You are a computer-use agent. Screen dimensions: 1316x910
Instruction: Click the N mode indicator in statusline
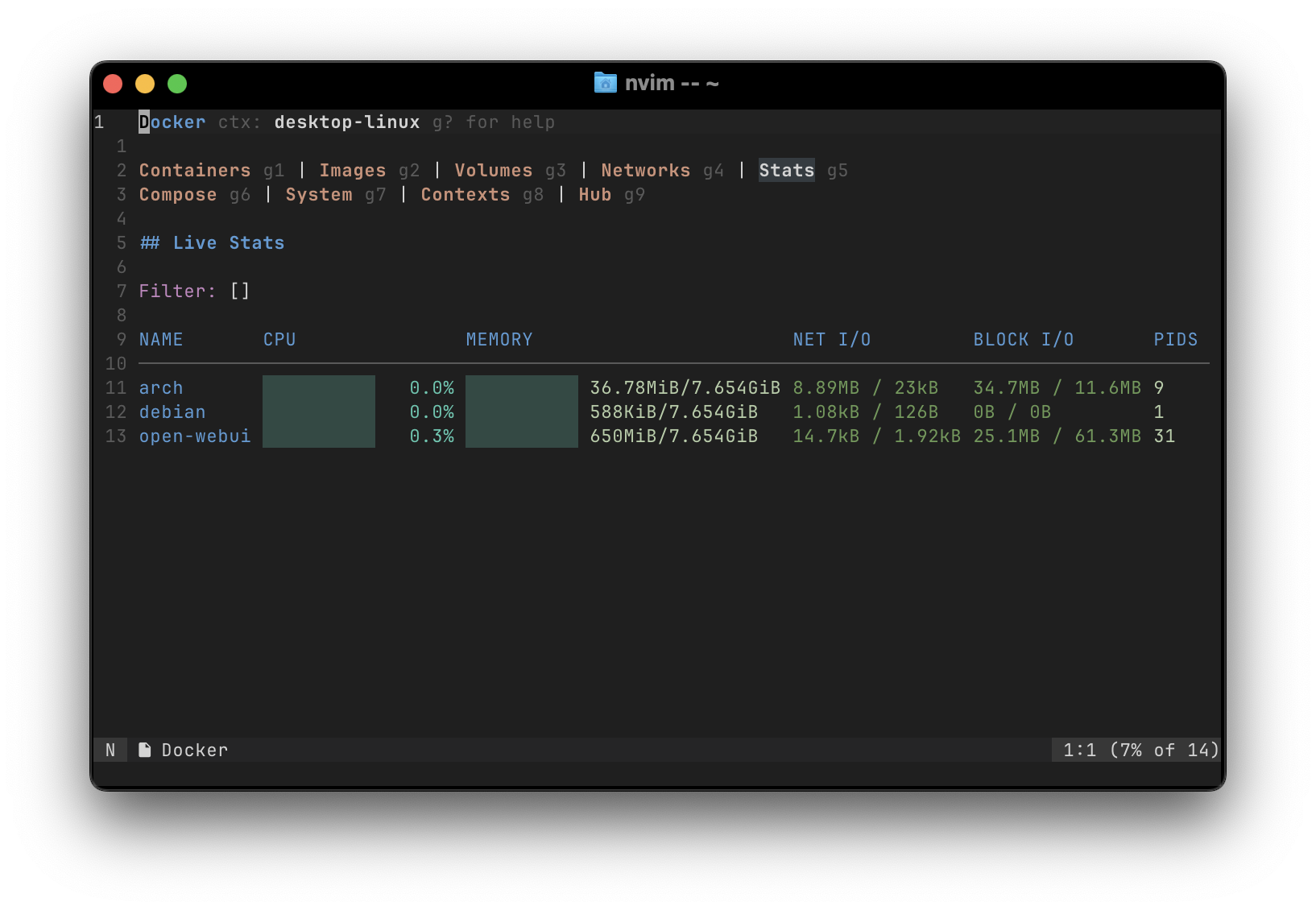(110, 750)
